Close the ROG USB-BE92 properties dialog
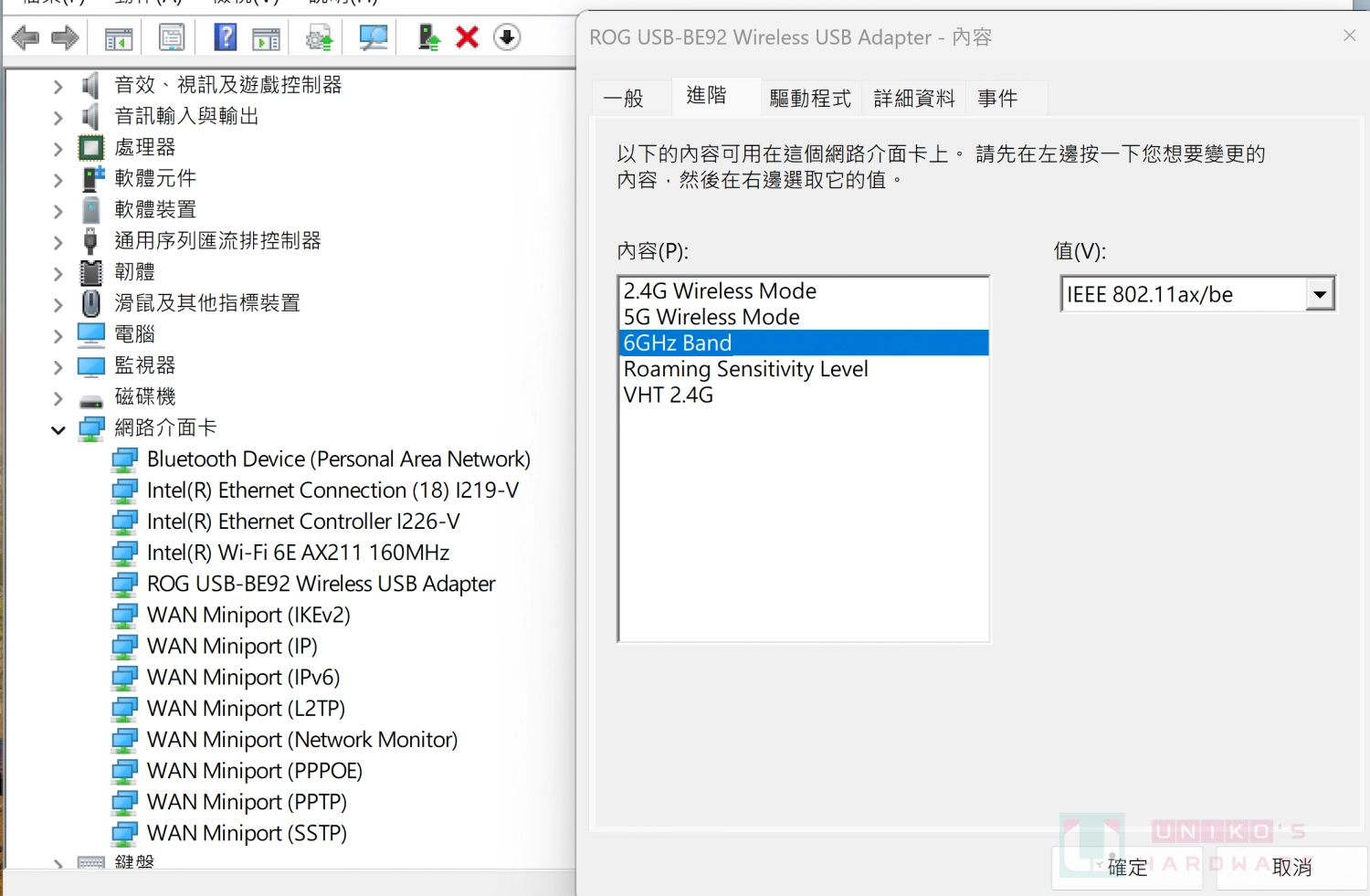 click(x=1350, y=36)
